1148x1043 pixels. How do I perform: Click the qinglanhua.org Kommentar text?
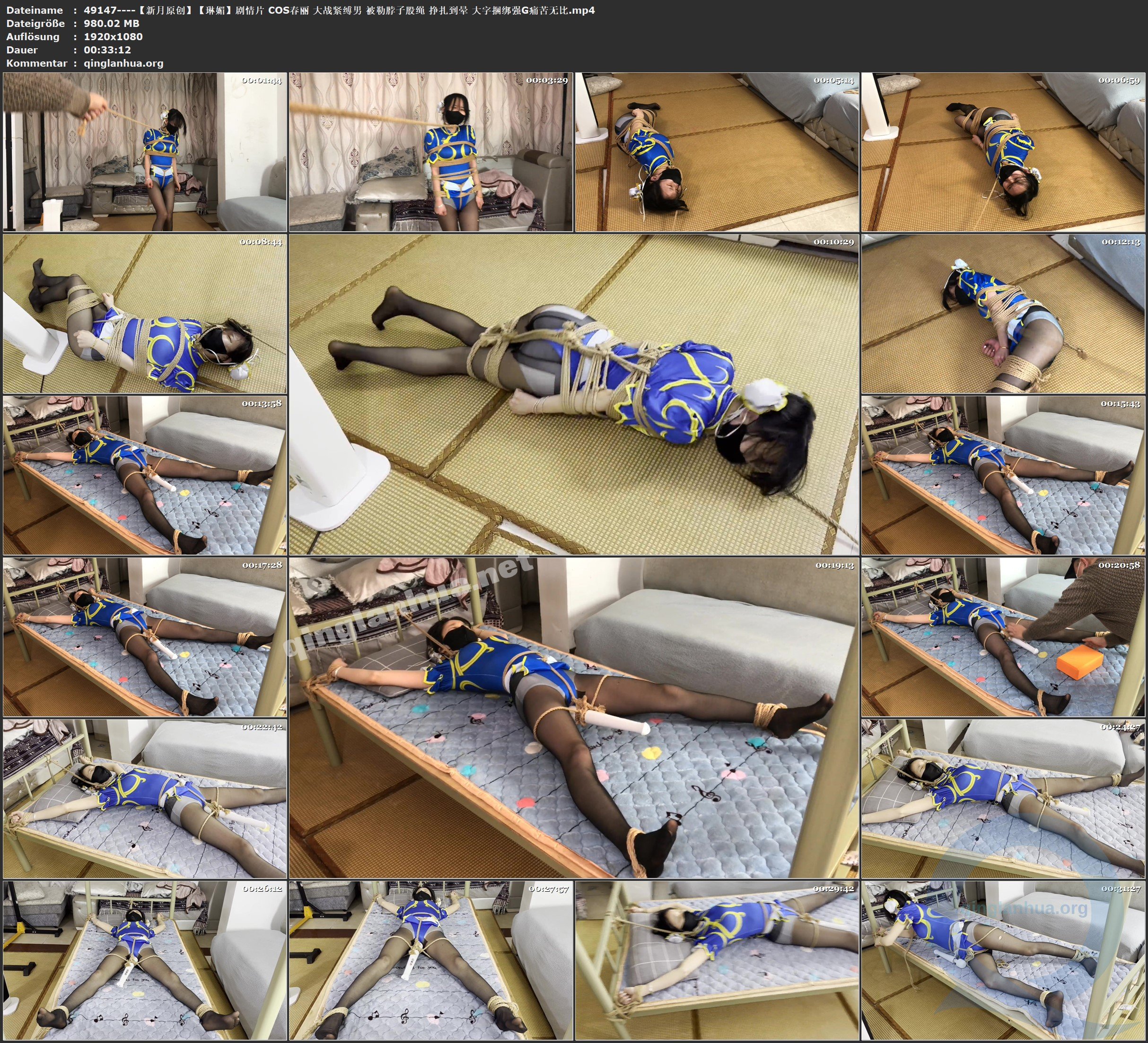tap(123, 63)
